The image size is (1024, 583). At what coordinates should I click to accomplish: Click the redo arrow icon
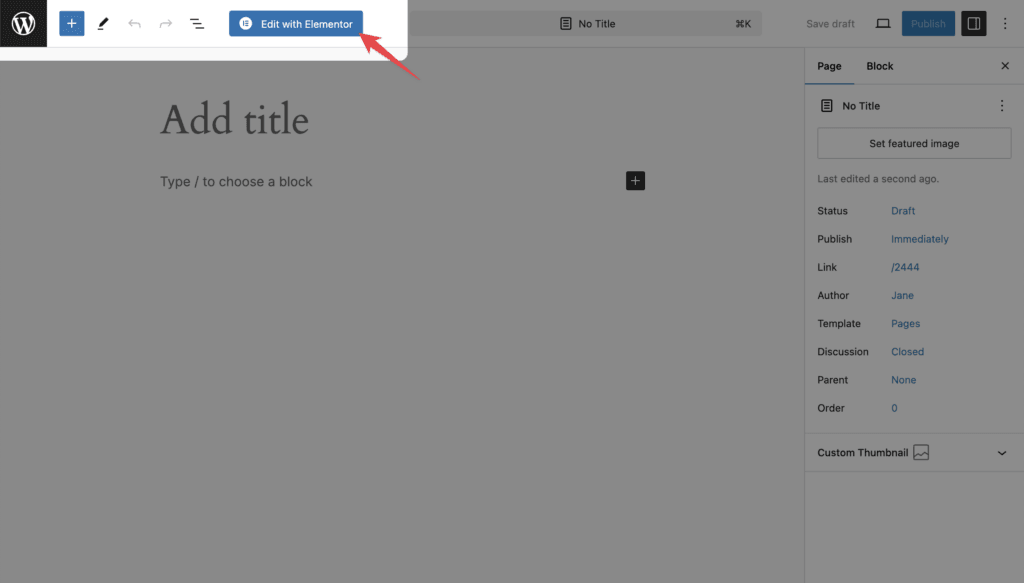[165, 24]
